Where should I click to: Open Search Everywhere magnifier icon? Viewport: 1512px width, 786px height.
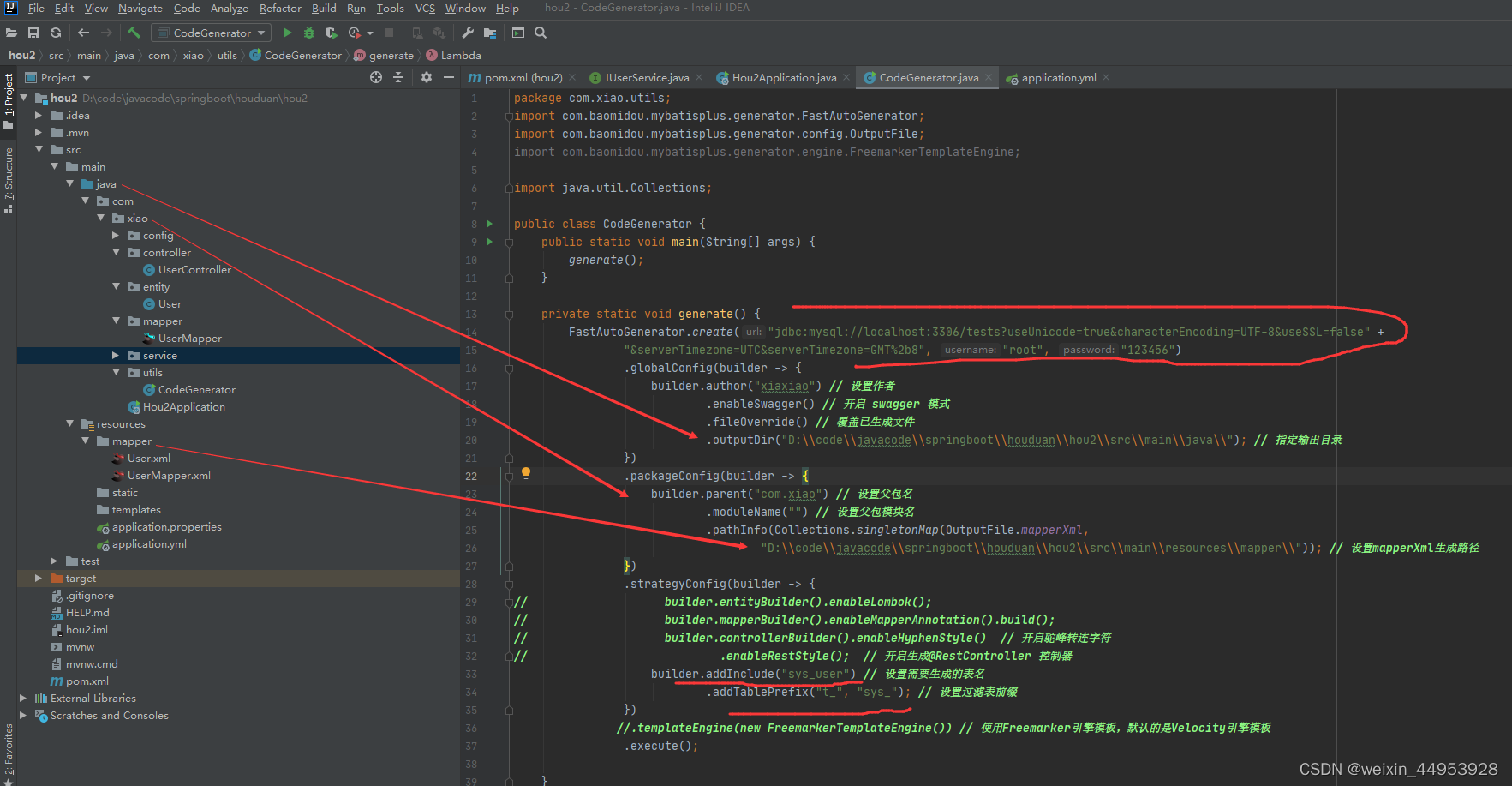point(541,33)
